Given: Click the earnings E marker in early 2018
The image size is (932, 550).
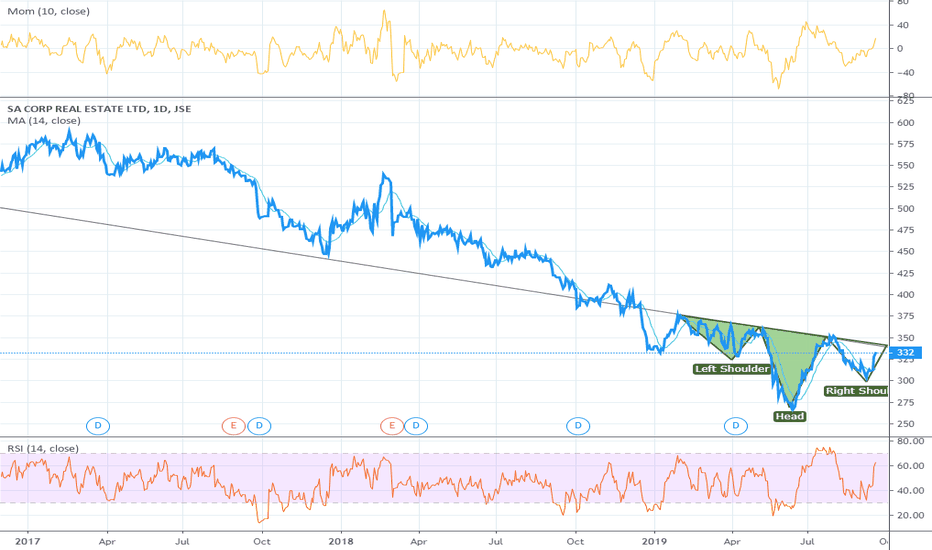Looking at the screenshot, I should [392, 426].
